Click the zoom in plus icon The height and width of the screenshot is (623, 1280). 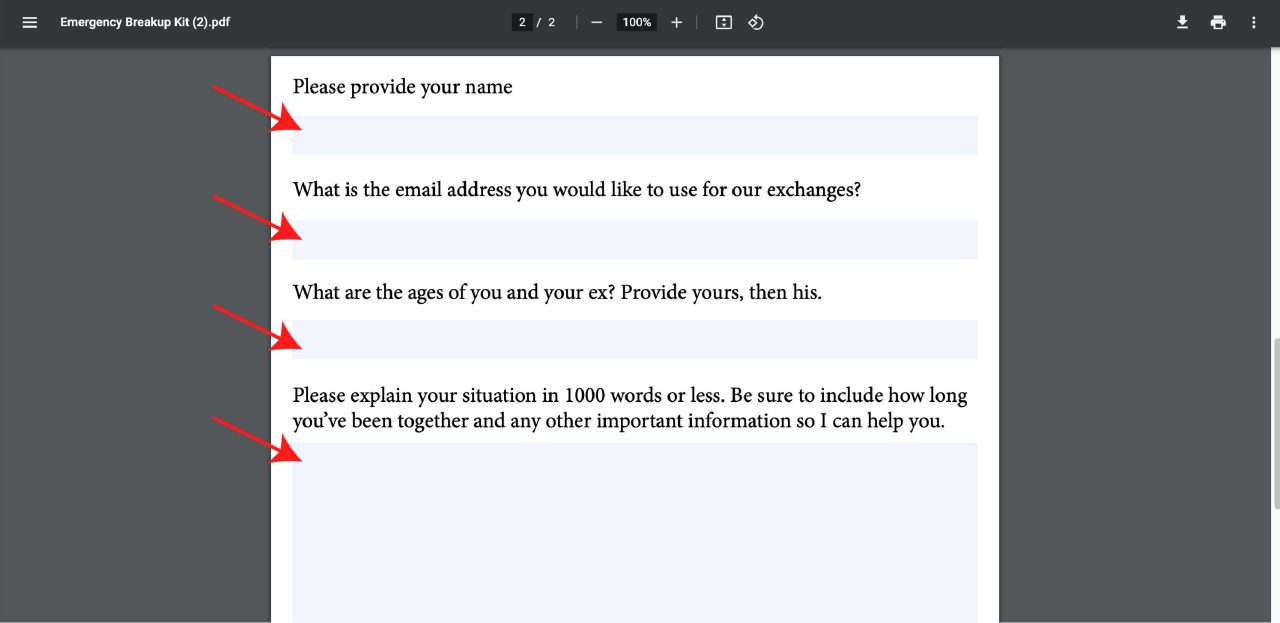click(676, 22)
